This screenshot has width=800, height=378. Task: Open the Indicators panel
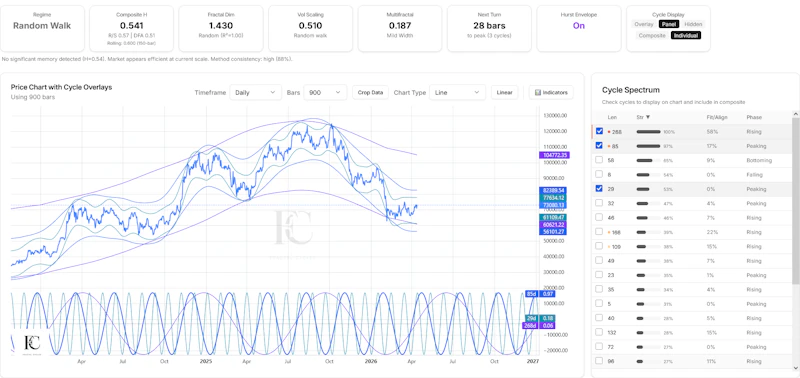tap(551, 92)
